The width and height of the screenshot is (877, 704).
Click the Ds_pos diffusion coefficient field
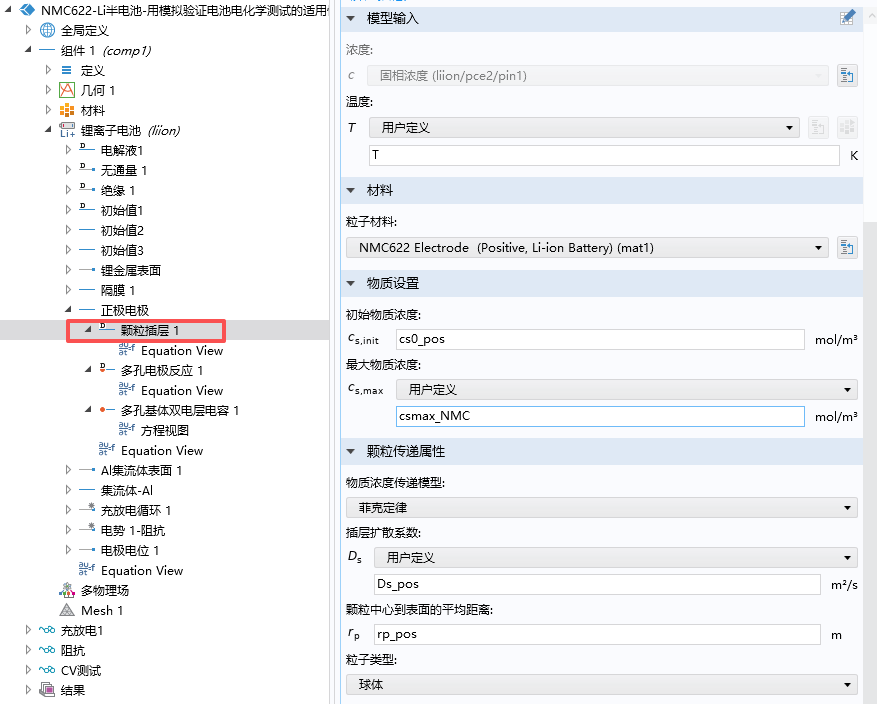click(596, 583)
